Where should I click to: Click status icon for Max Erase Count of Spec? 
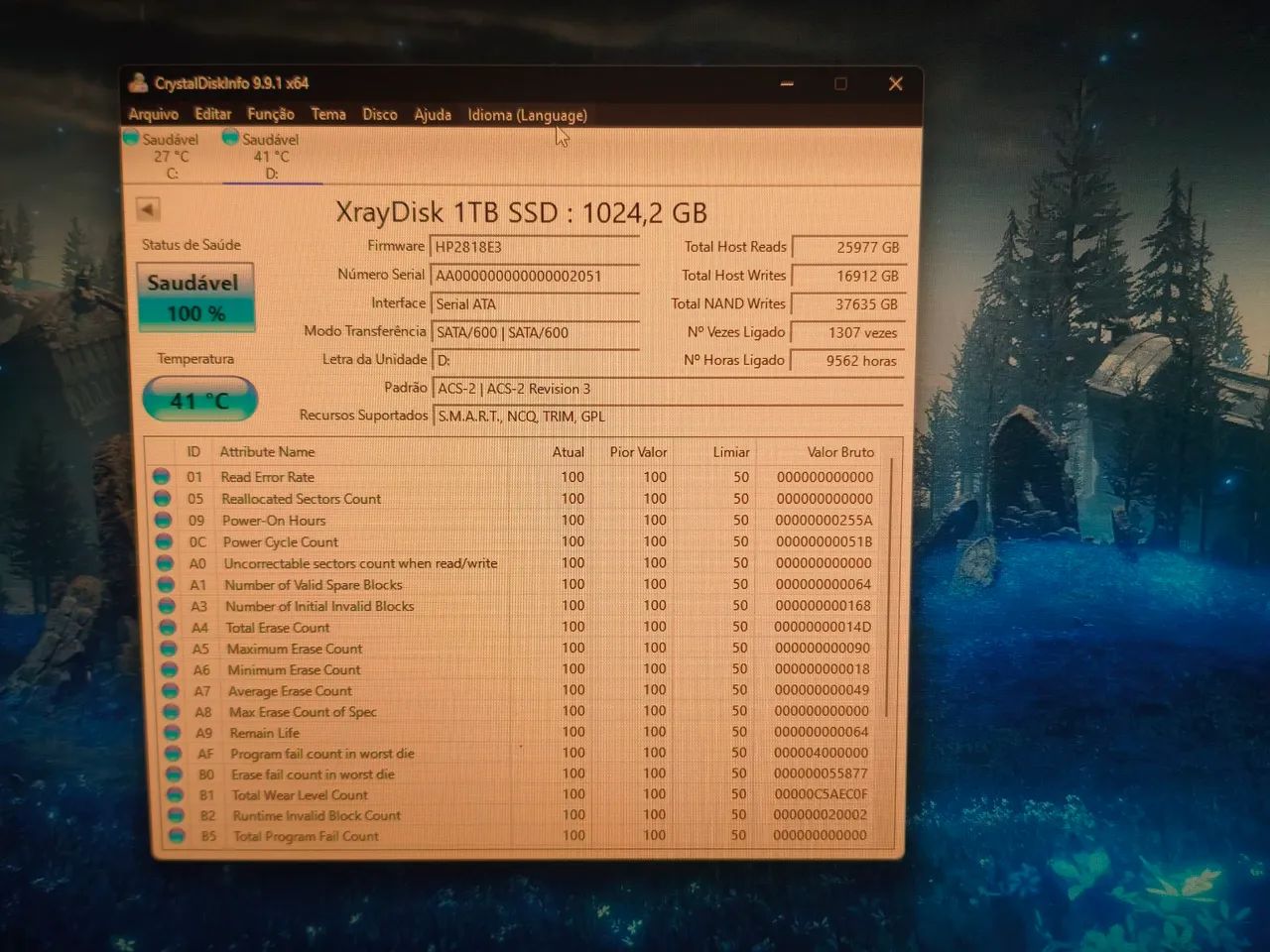[172, 712]
